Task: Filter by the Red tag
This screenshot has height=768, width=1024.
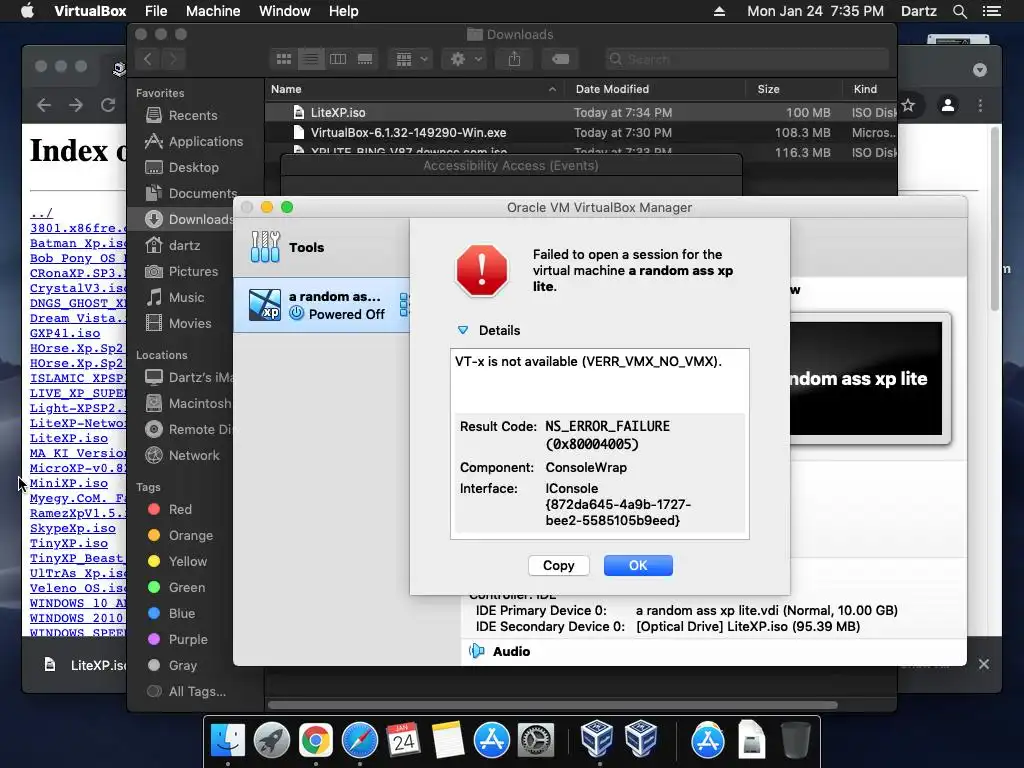Action: click(170, 509)
